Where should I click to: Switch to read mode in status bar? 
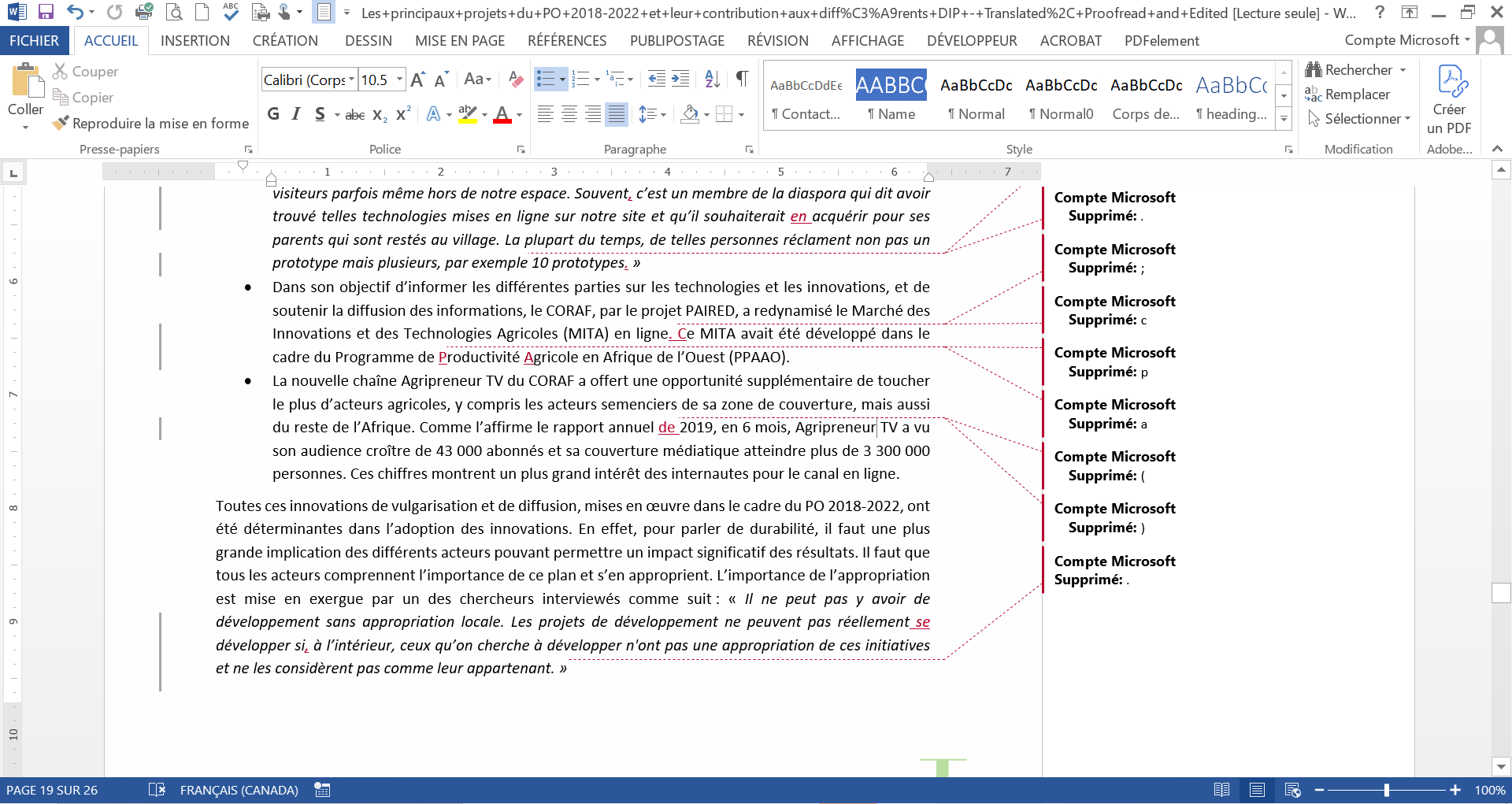pos(1221,790)
